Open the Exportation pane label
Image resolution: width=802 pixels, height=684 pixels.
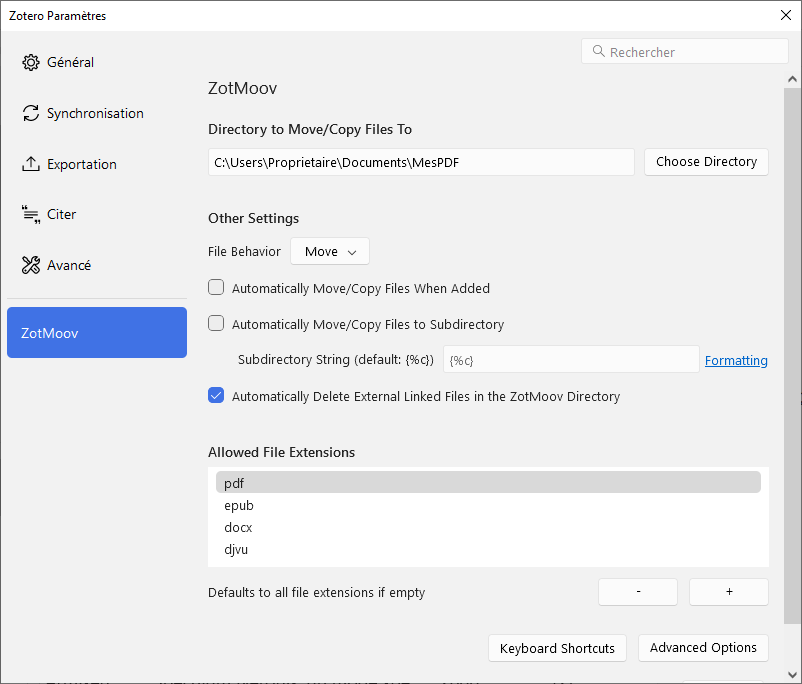coord(82,164)
